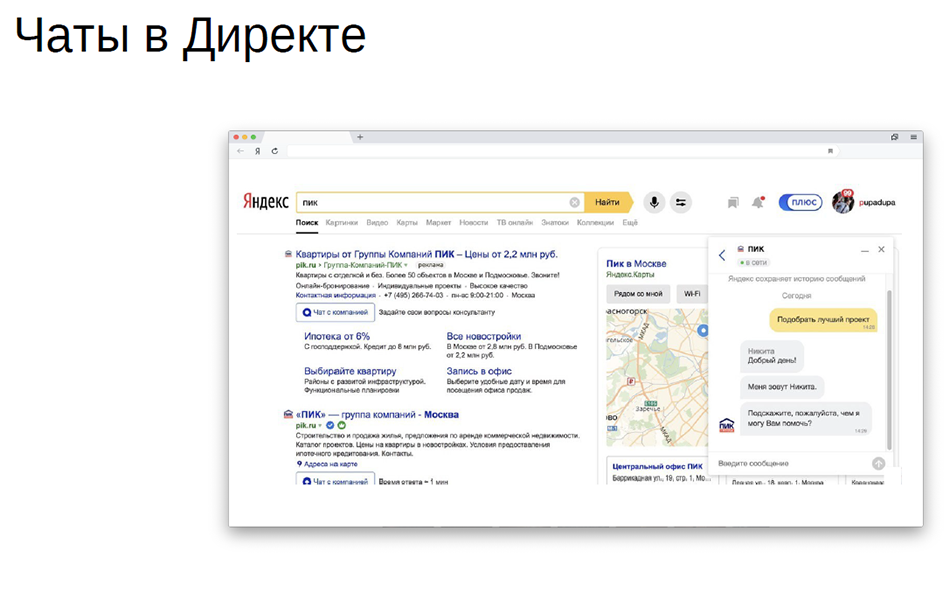This screenshot has height=593, width=950.
Task: Open the Карты tab
Action: [407, 222]
